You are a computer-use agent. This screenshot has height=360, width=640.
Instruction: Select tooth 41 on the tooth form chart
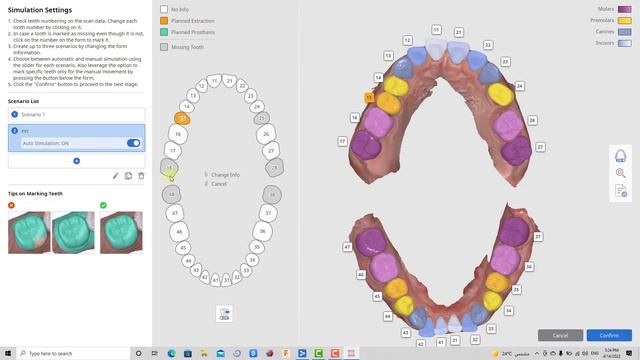(216, 280)
